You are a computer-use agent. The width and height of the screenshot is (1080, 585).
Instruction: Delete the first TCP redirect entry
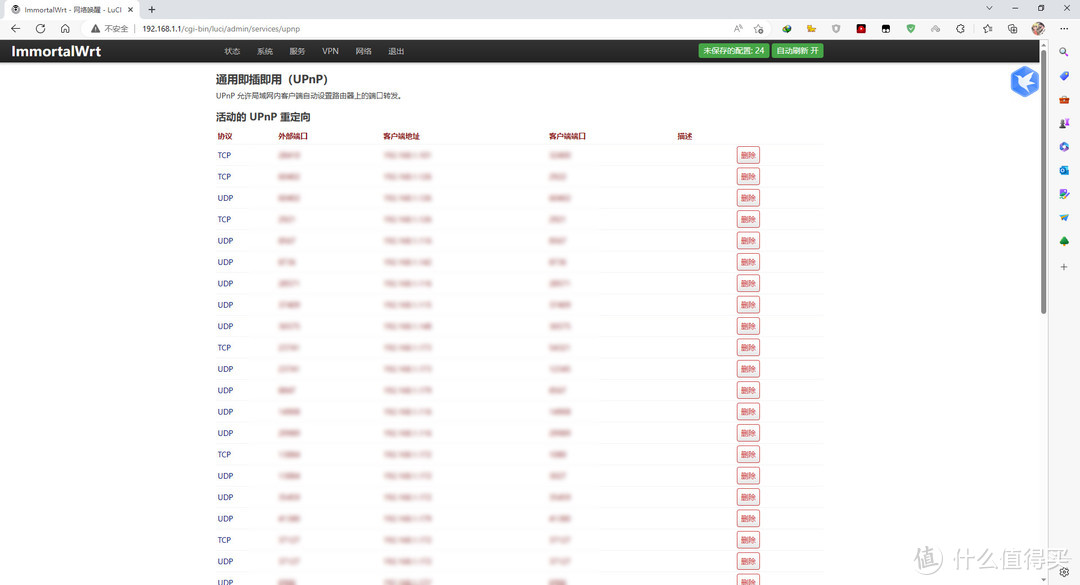pyautogui.click(x=748, y=155)
